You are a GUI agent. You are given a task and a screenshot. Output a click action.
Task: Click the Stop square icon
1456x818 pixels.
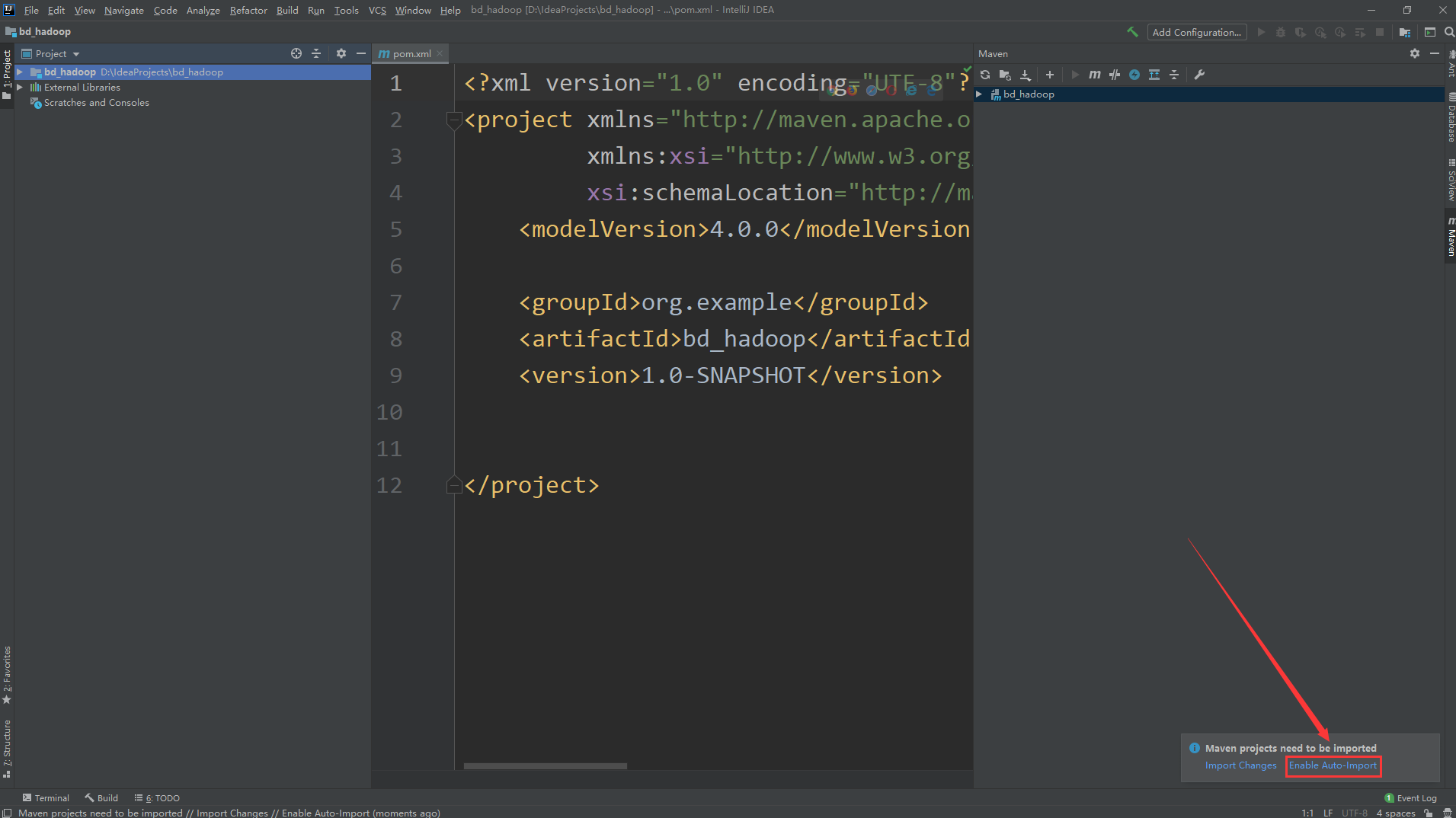1380,32
